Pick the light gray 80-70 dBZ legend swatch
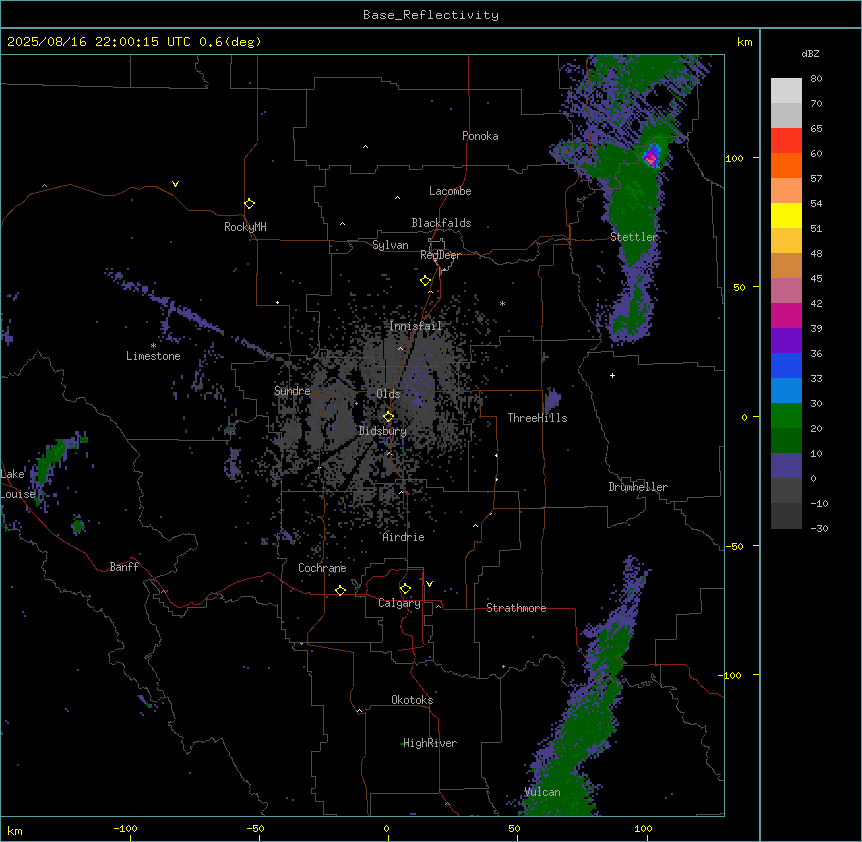Image resolution: width=862 pixels, height=842 pixels. click(x=786, y=91)
